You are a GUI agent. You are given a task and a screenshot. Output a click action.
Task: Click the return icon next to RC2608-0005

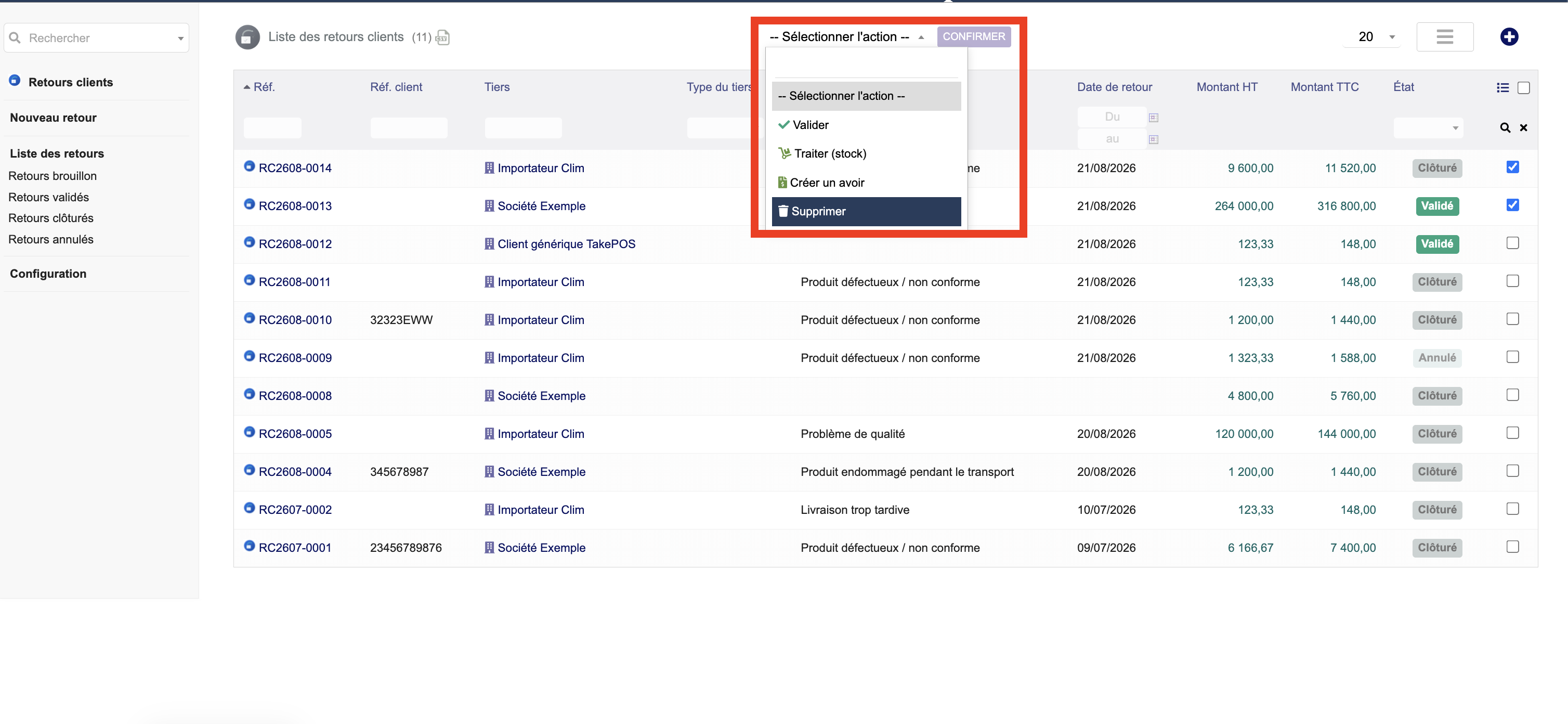249,432
